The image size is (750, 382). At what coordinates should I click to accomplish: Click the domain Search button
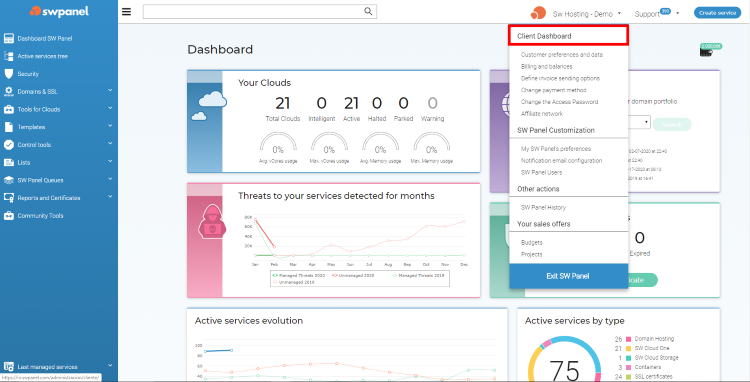[672, 124]
